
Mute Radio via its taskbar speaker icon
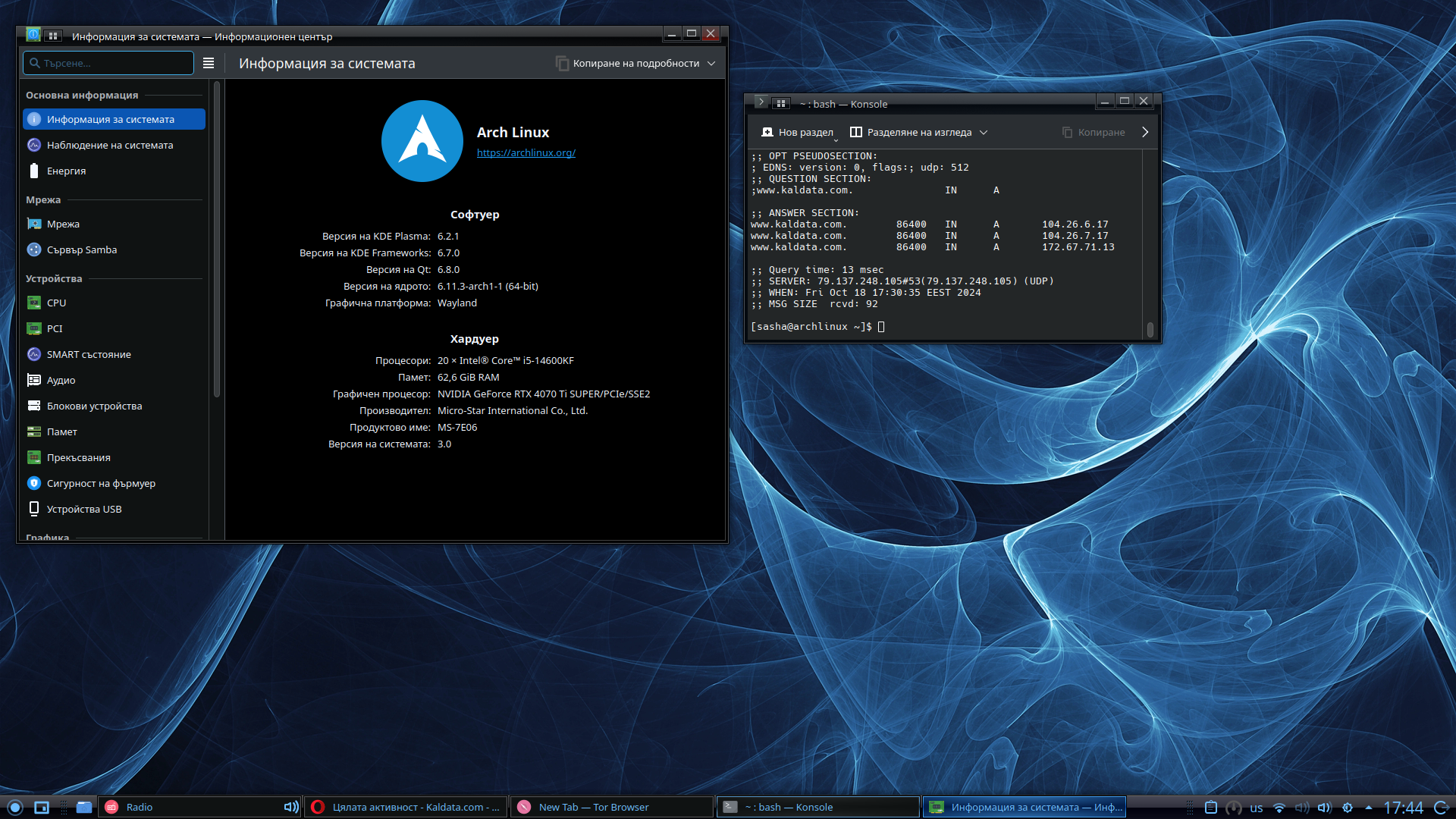point(291,807)
